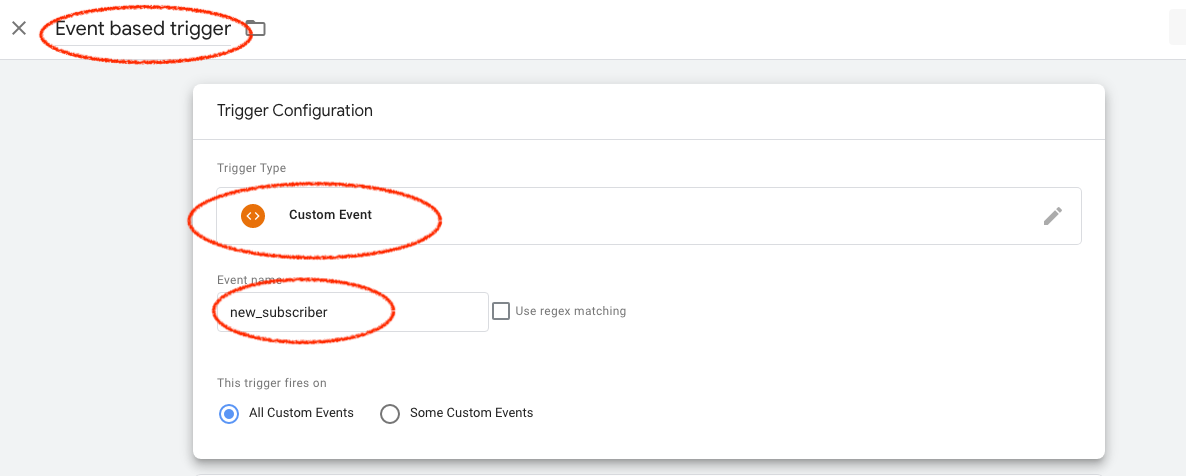Select the 'Some Custom Events' radio button
The height and width of the screenshot is (476, 1186).
click(390, 413)
